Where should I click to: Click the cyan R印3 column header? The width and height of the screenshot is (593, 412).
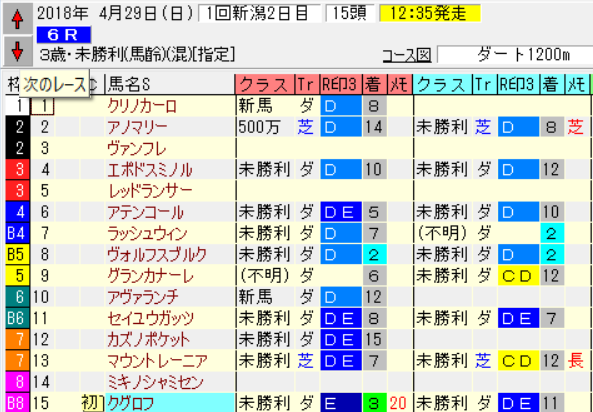tap(519, 84)
